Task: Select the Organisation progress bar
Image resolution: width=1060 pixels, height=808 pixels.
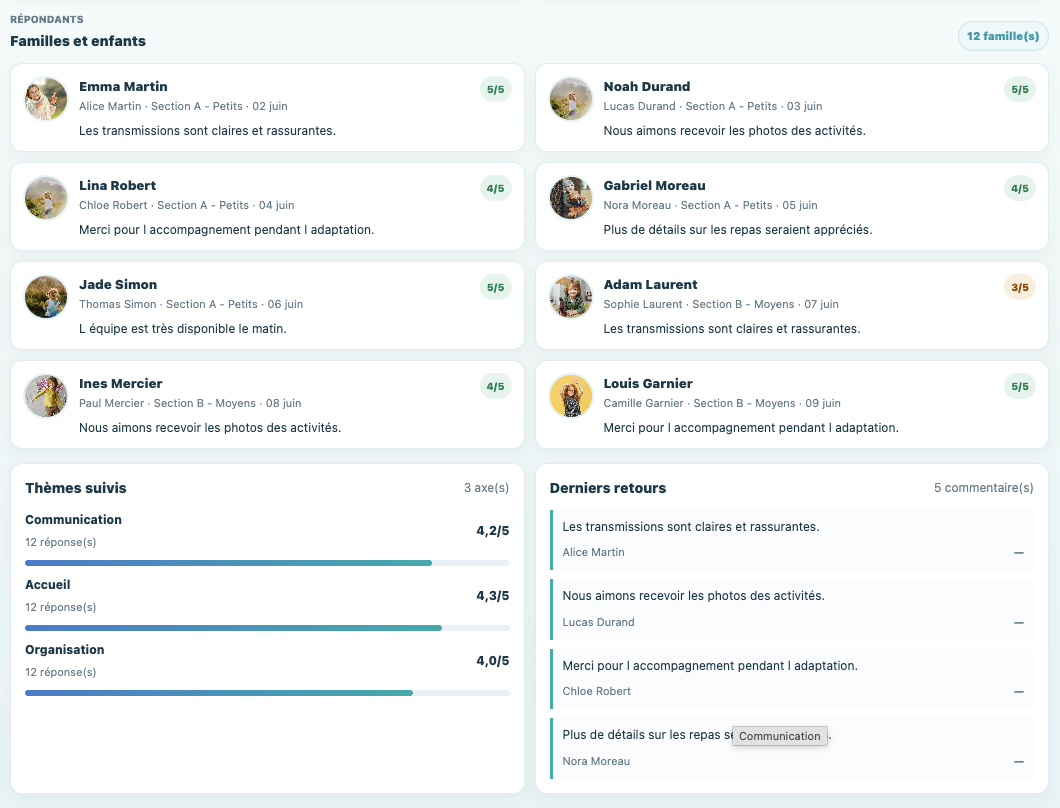Action: 267,693
